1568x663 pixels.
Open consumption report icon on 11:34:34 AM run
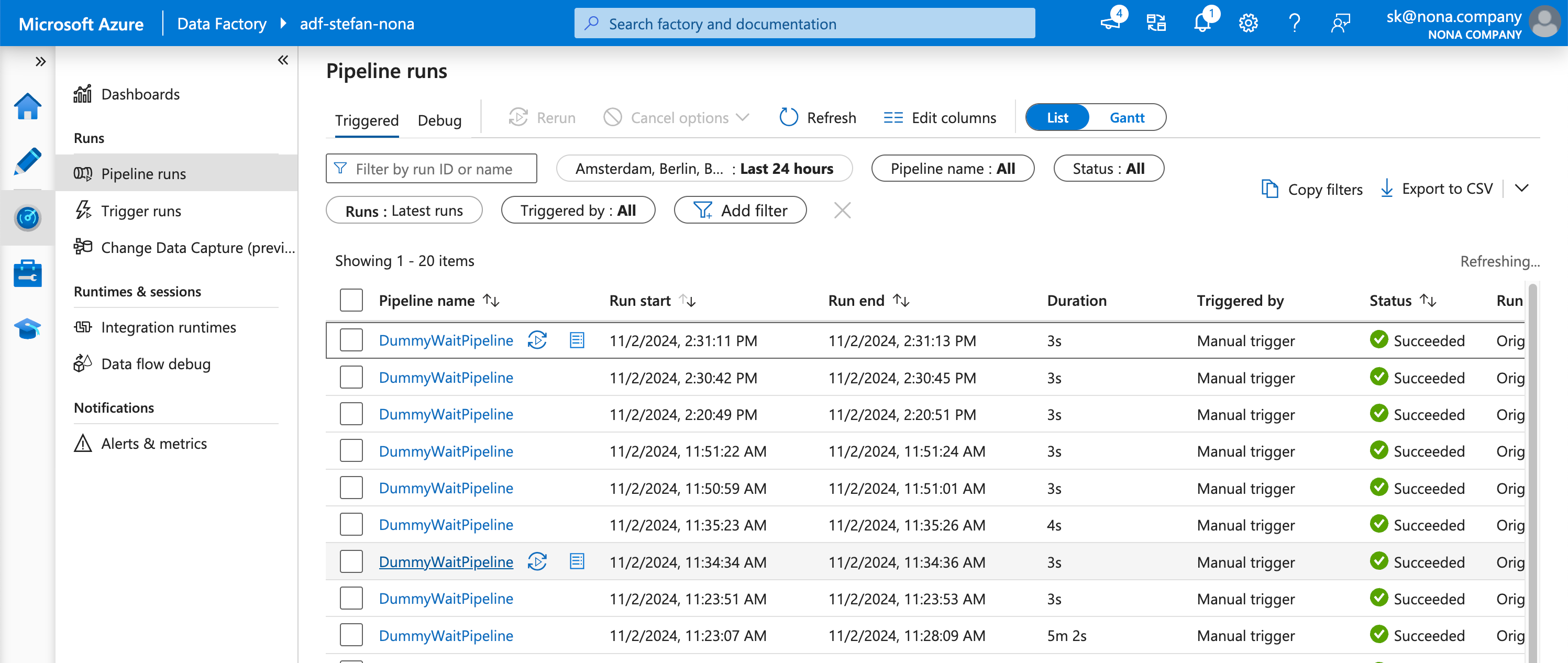(577, 561)
